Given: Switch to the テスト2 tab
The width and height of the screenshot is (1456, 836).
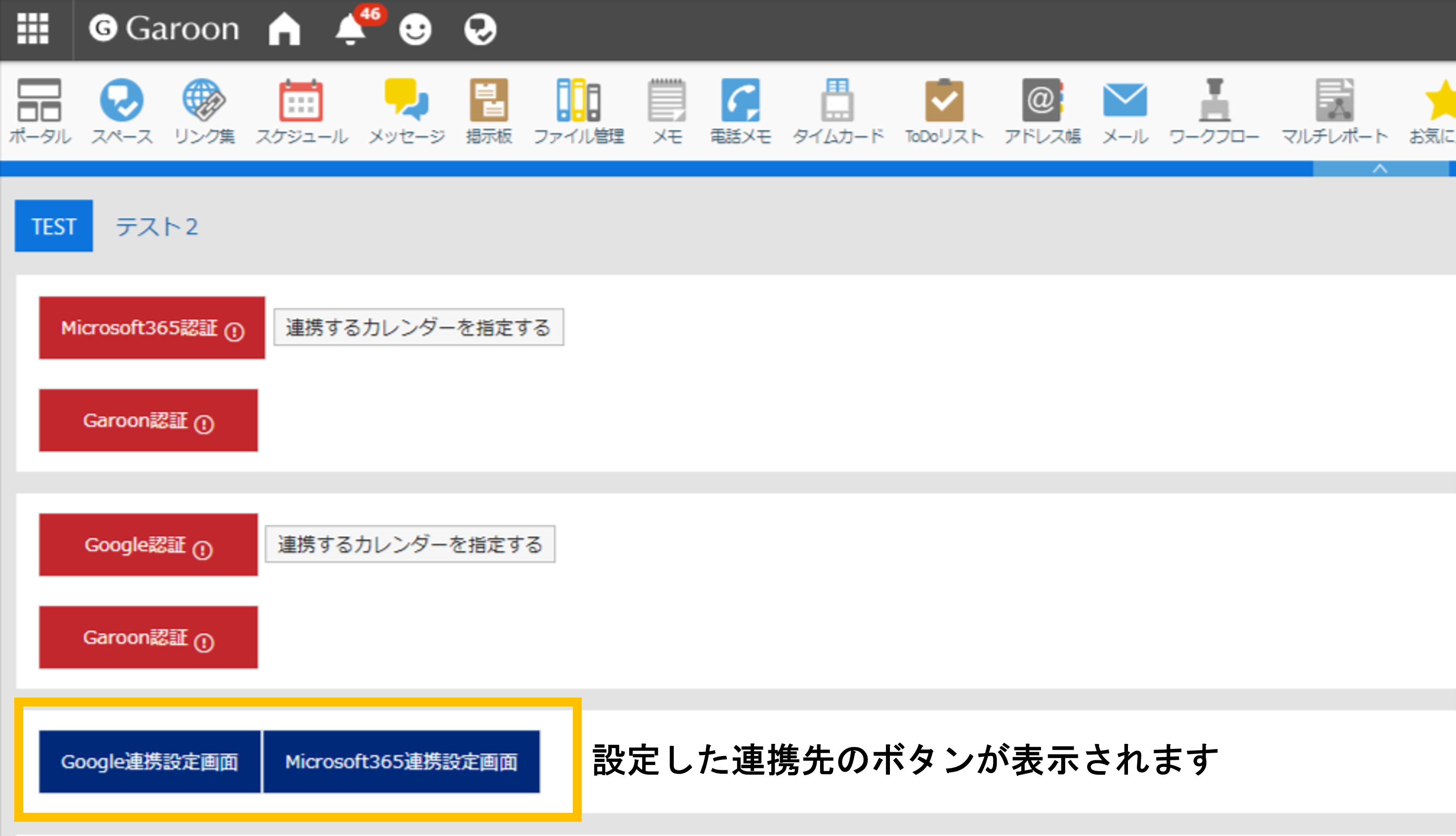Looking at the screenshot, I should (x=157, y=226).
